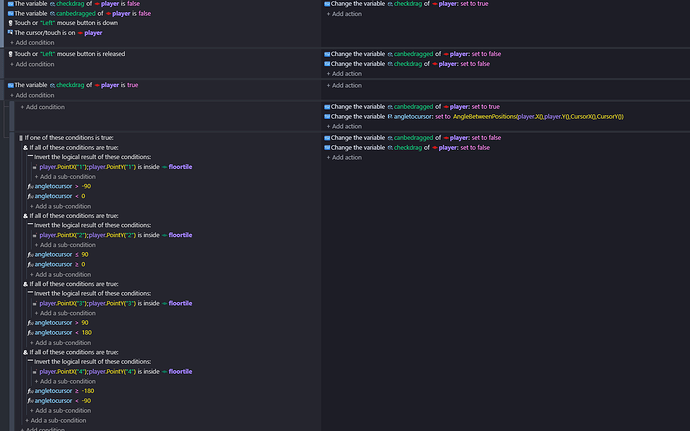
Task: Click 'Add a sub-condition' below PointX("3") condition
Action: pos(65,313)
